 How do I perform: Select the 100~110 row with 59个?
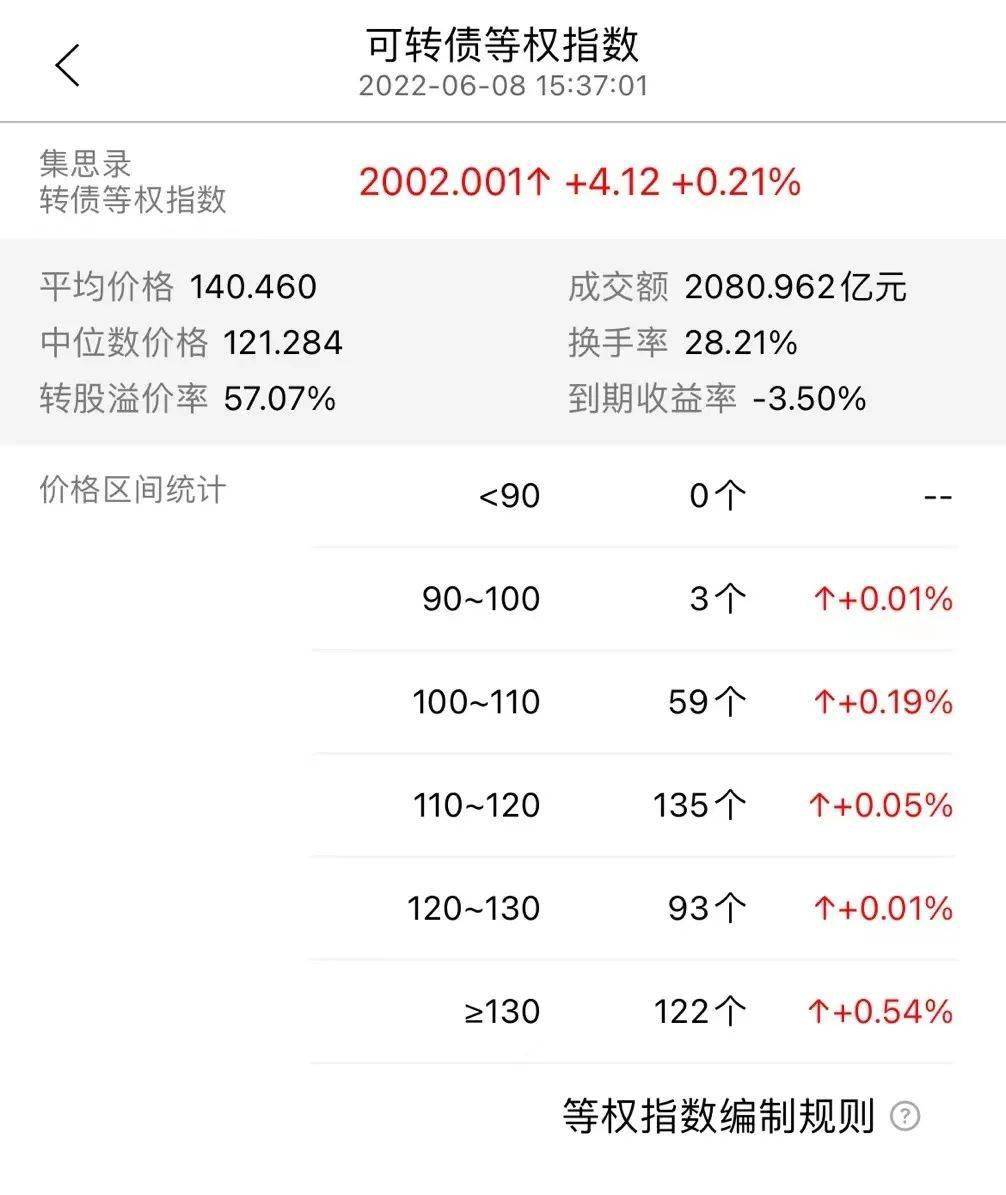(x=633, y=702)
